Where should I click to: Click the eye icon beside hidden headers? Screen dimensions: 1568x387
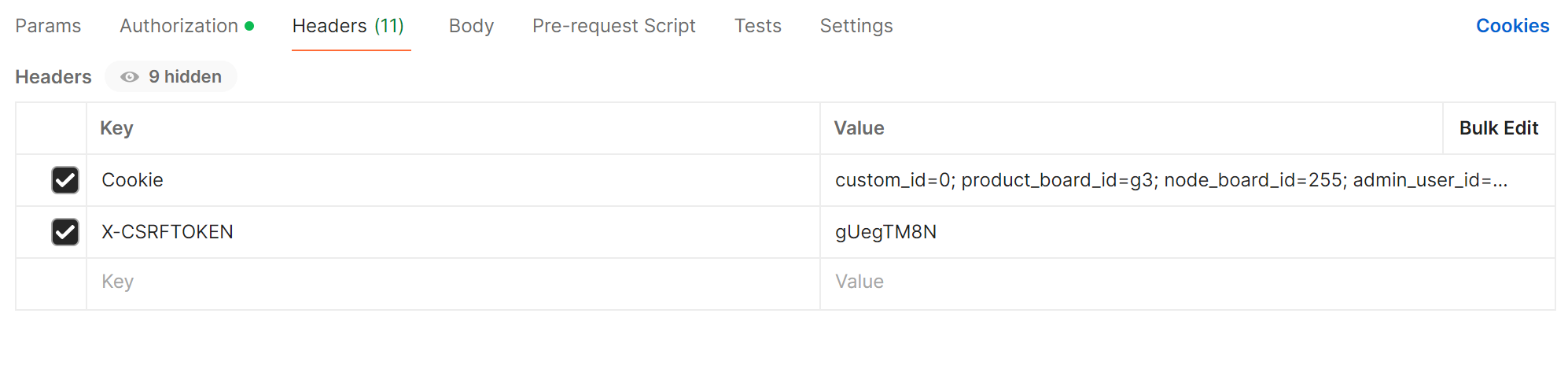130,77
